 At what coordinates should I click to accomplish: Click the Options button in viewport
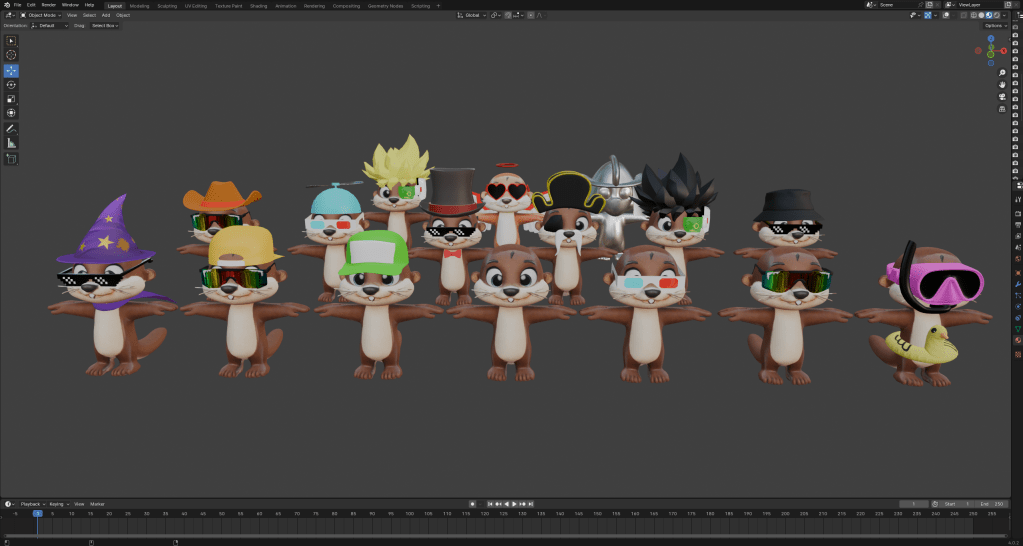[x=993, y=26]
